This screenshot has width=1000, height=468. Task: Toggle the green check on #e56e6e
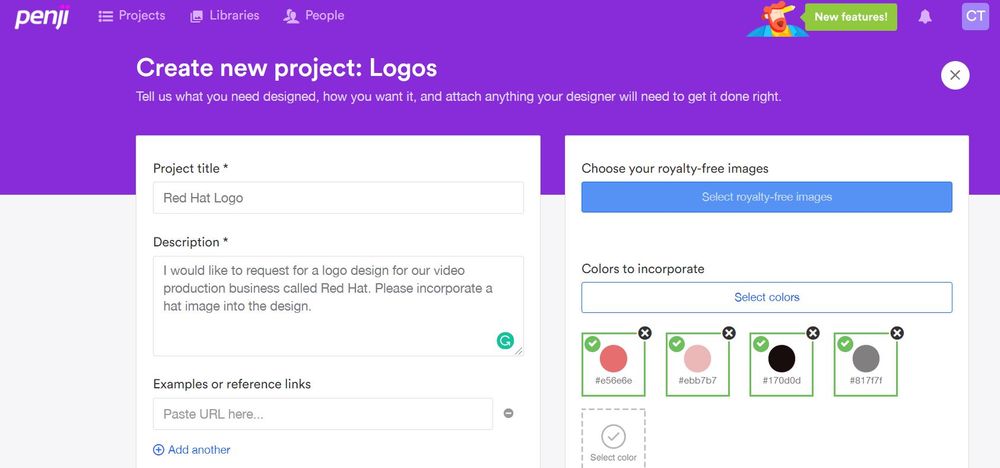(593, 344)
